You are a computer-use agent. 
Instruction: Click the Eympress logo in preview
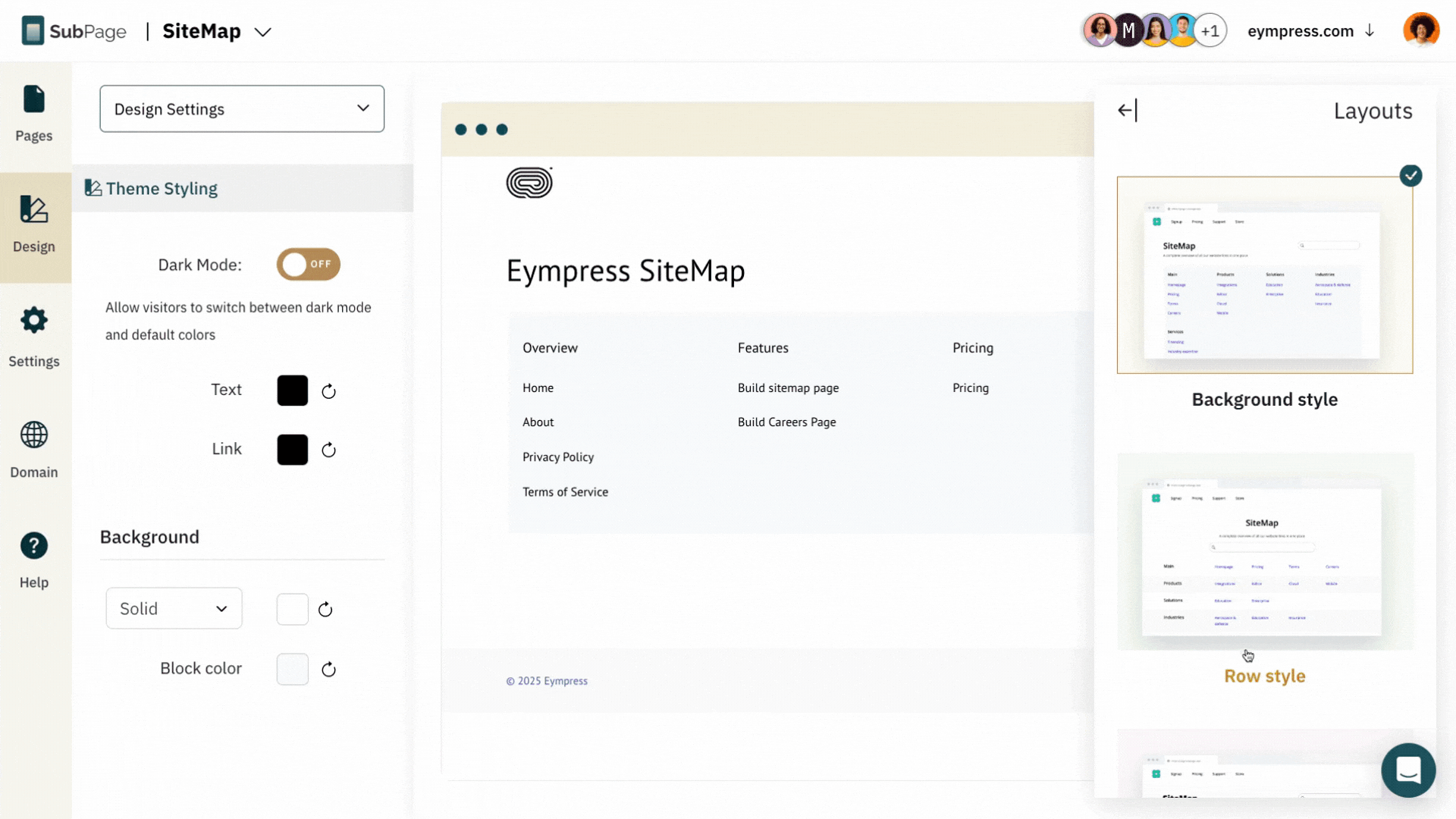click(x=529, y=183)
